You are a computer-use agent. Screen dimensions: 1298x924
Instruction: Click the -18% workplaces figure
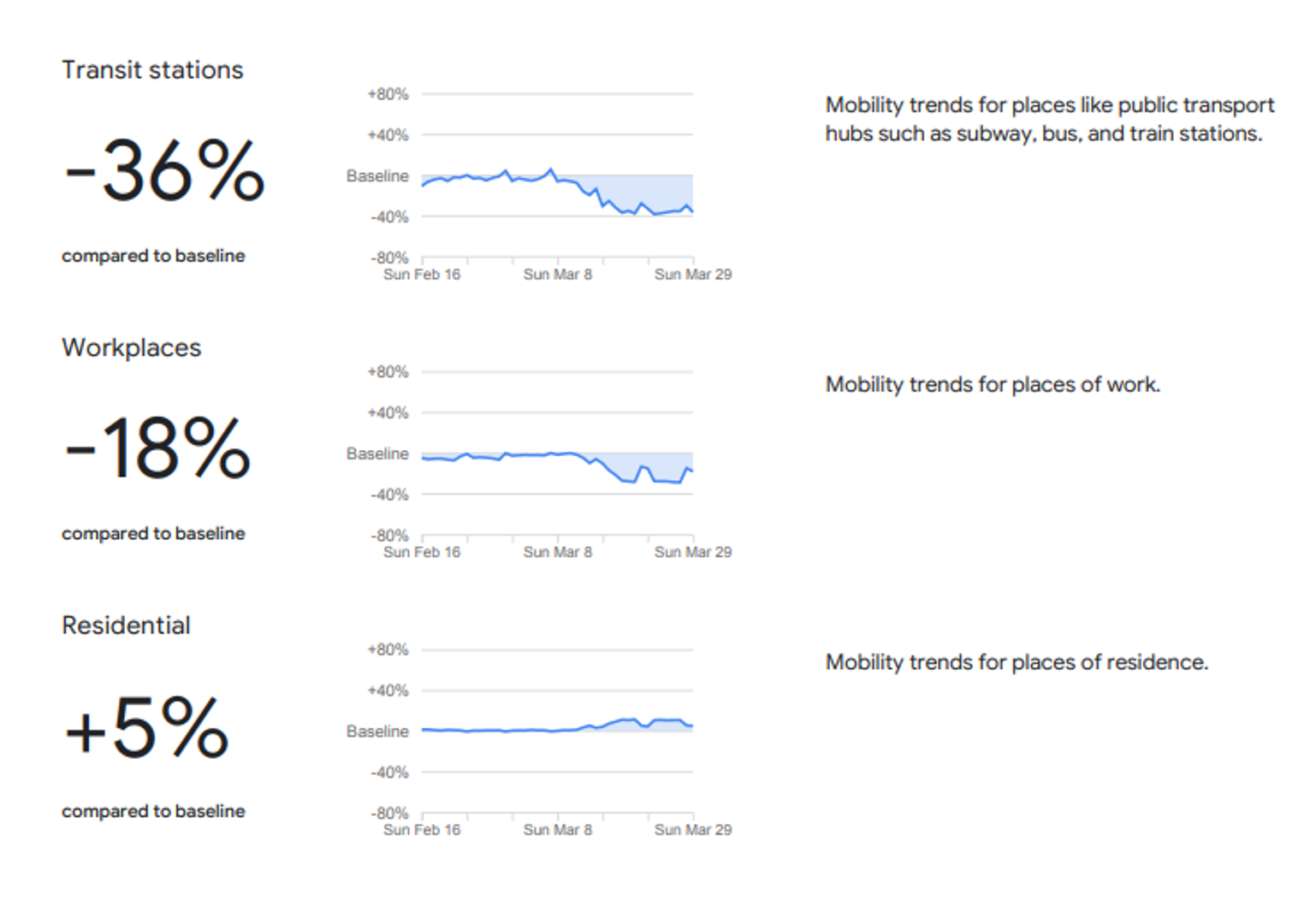[x=158, y=448]
